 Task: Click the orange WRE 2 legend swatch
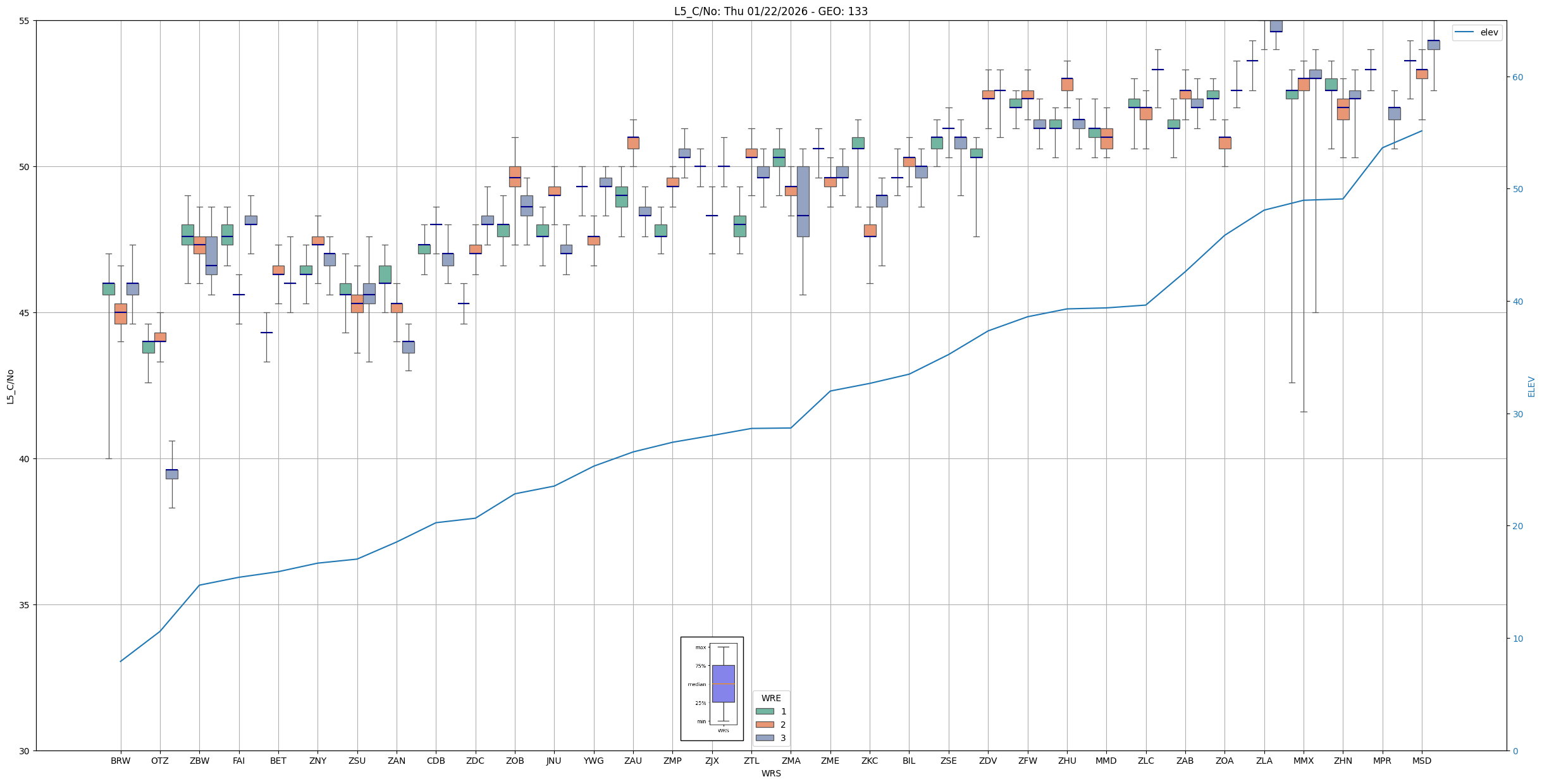pyautogui.click(x=765, y=725)
